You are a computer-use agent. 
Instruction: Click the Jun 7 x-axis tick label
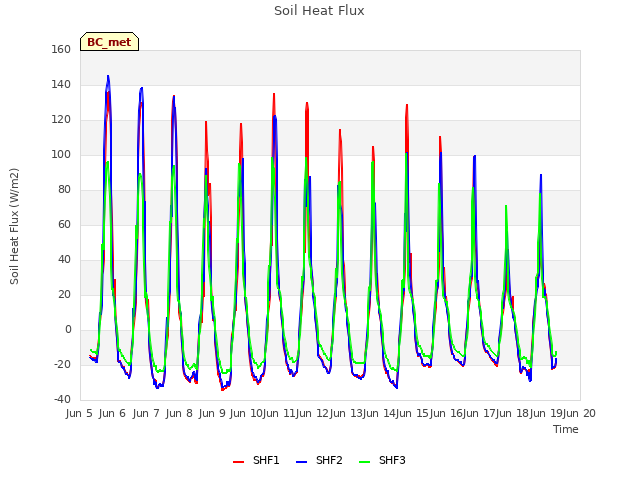tap(146, 413)
